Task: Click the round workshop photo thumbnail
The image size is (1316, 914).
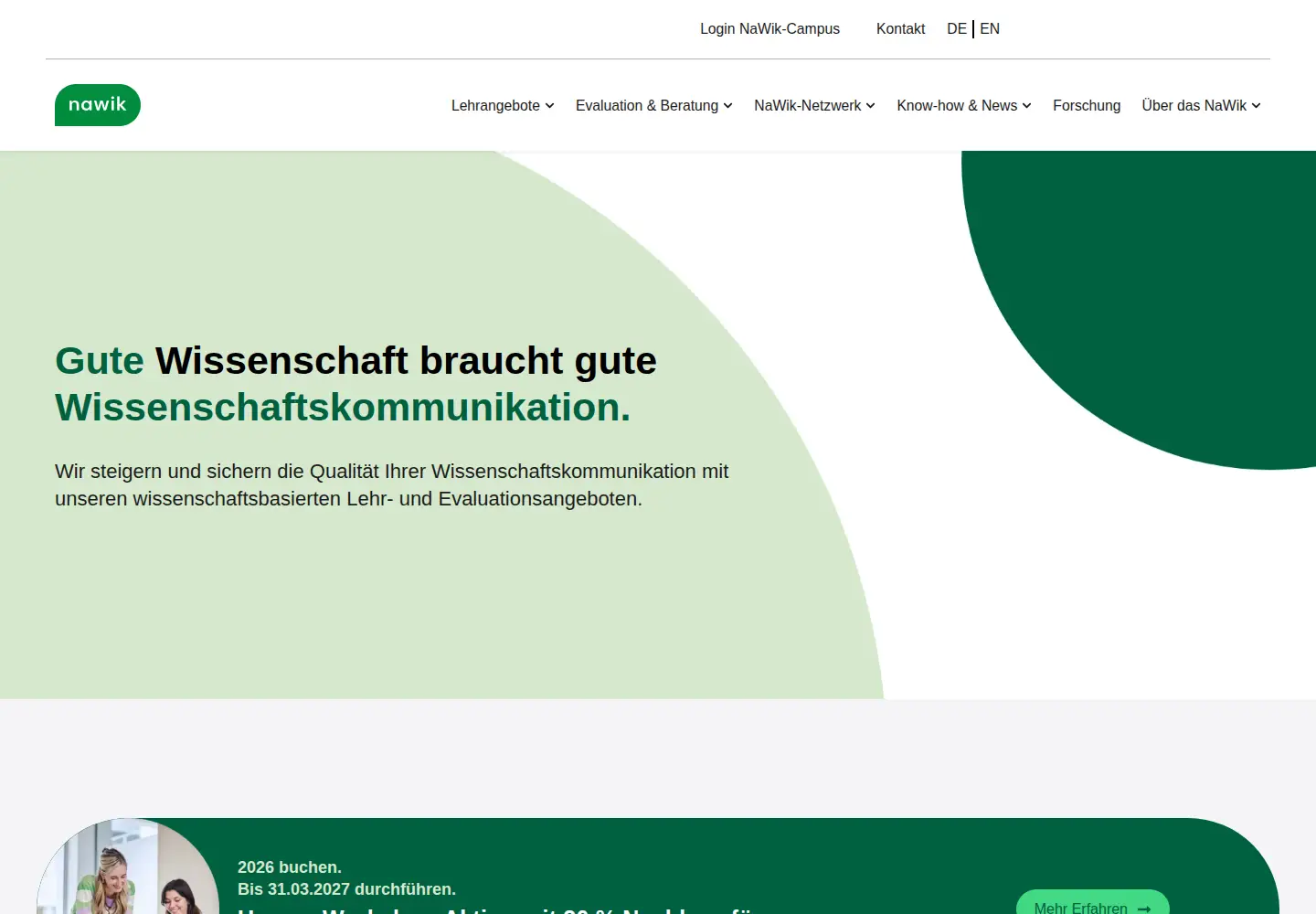Action: click(x=128, y=866)
